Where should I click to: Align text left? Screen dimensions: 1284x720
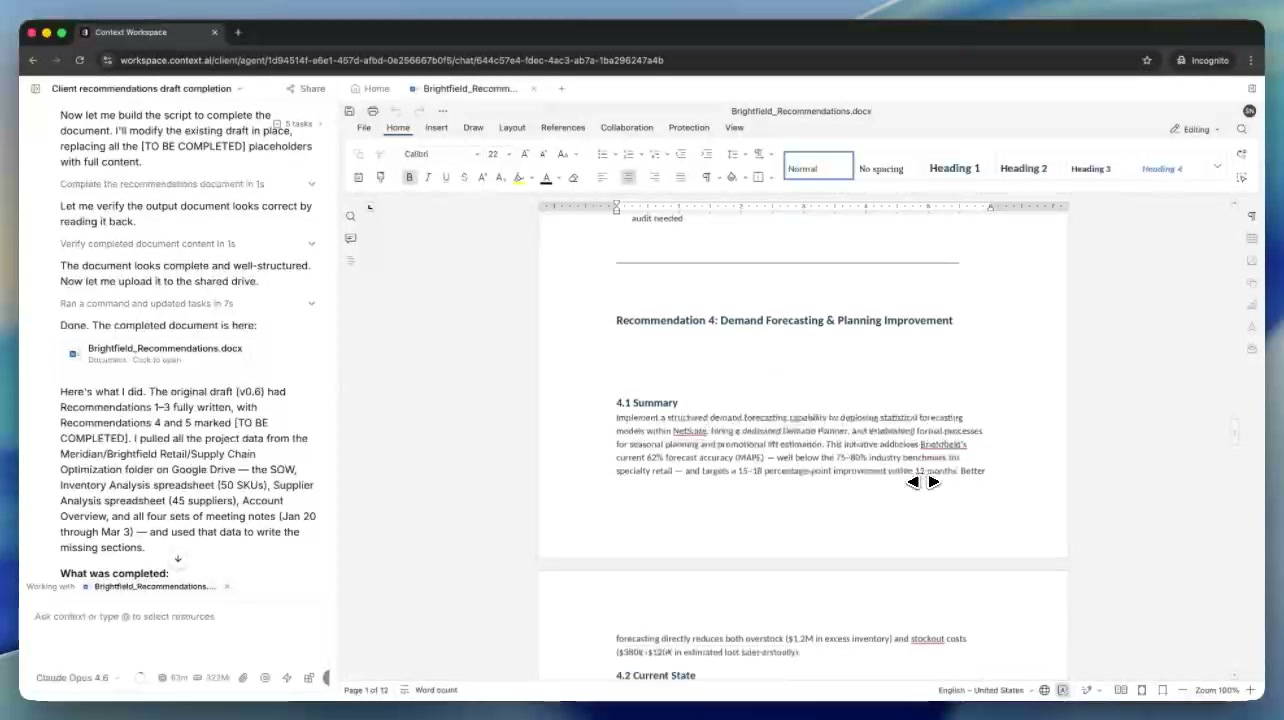click(602, 177)
